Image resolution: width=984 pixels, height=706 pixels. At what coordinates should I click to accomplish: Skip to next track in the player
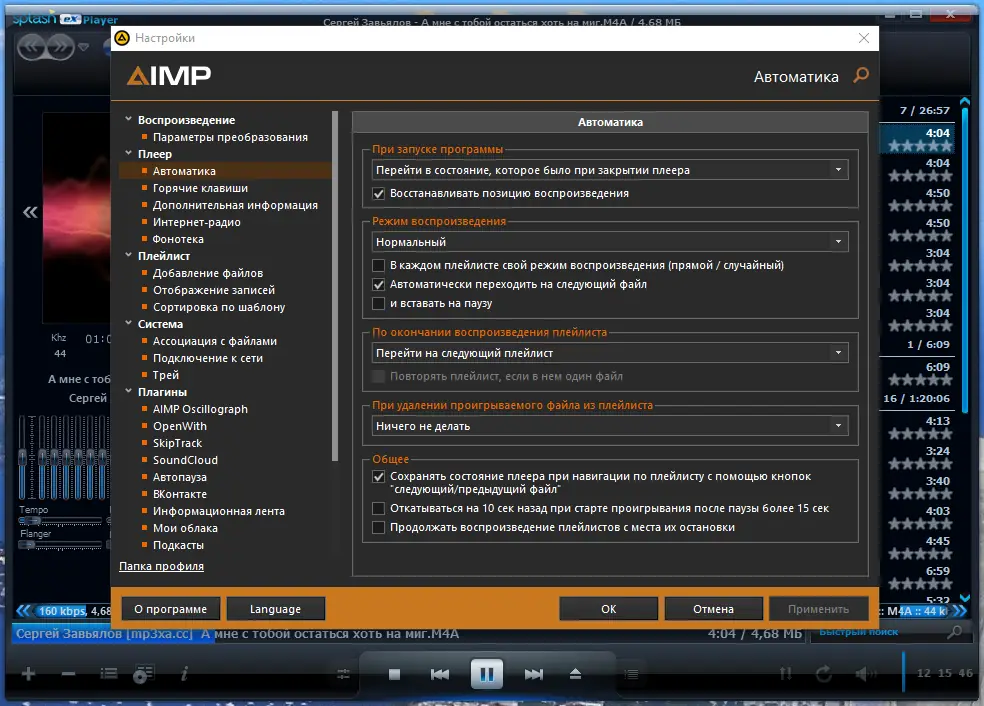pyautogui.click(x=533, y=675)
